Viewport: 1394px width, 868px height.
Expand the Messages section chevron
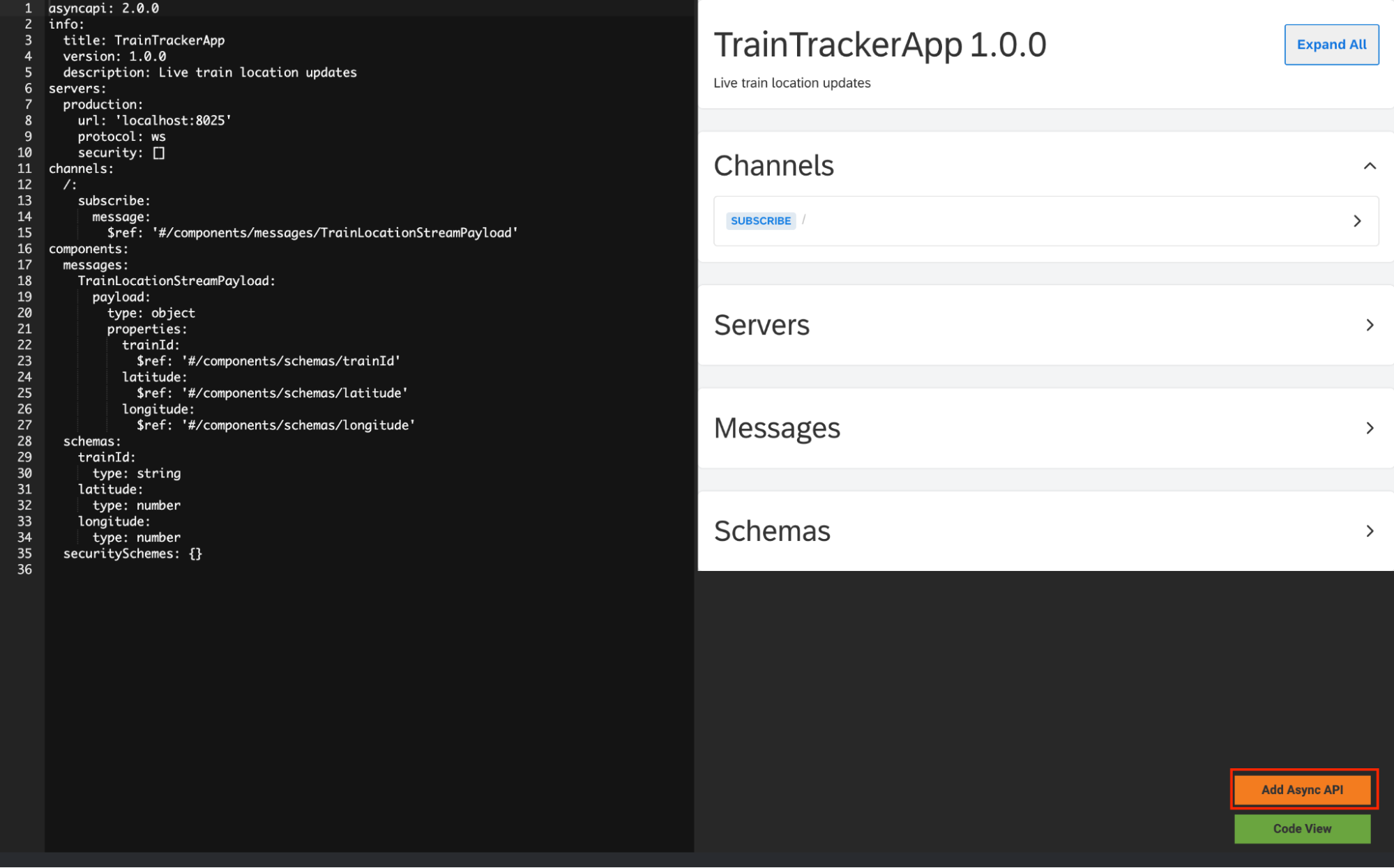point(1369,428)
